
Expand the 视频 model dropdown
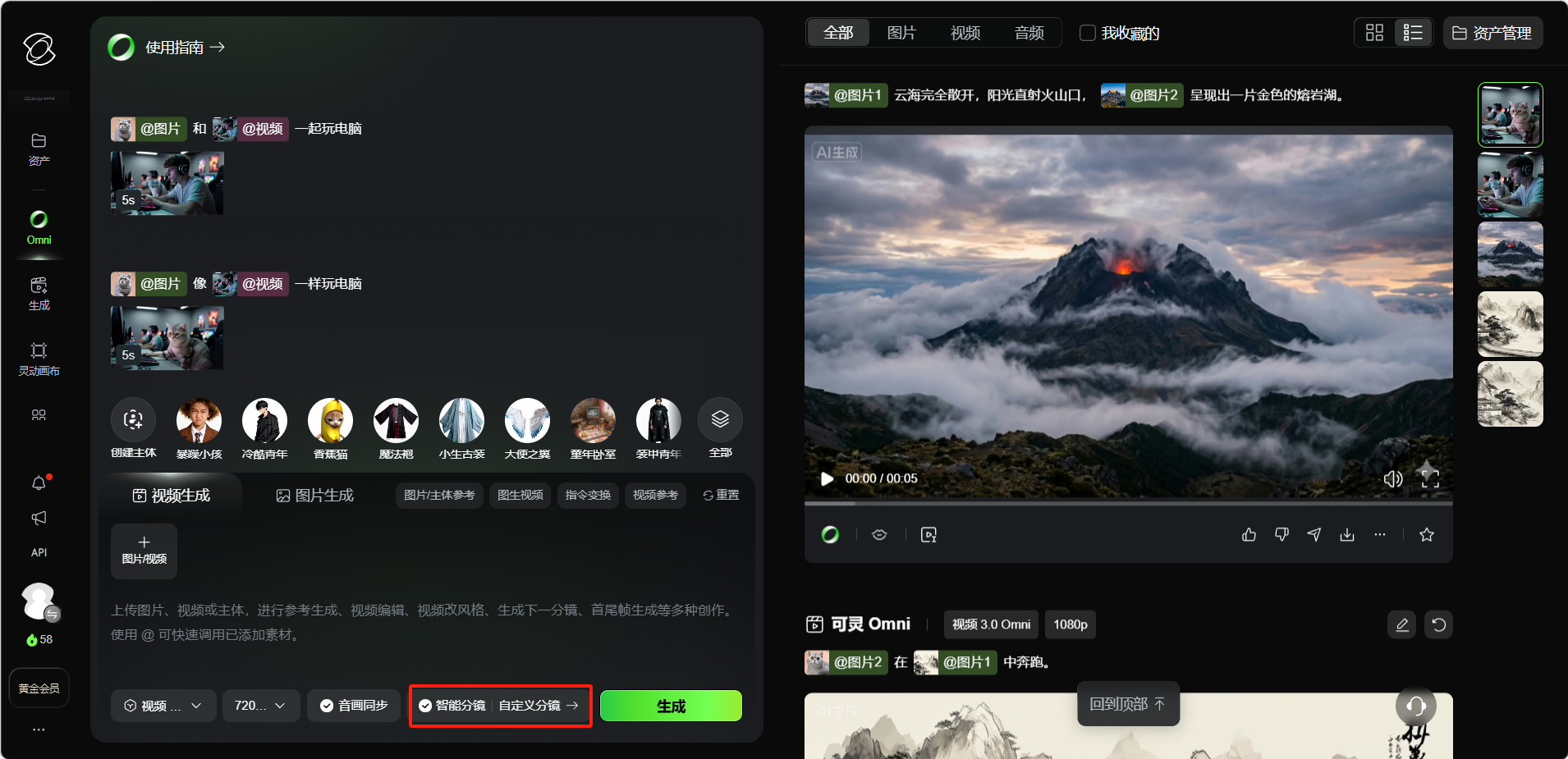coord(163,706)
